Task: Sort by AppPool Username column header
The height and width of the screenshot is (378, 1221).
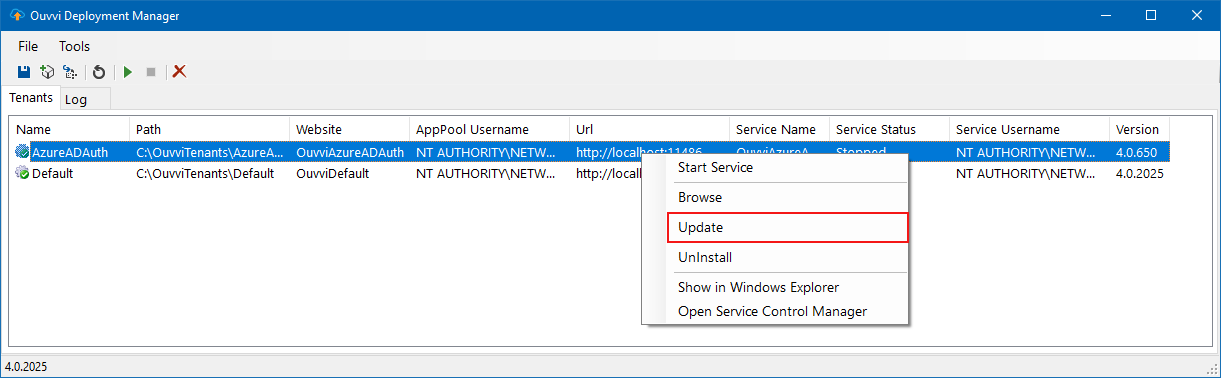Action: [x=490, y=129]
